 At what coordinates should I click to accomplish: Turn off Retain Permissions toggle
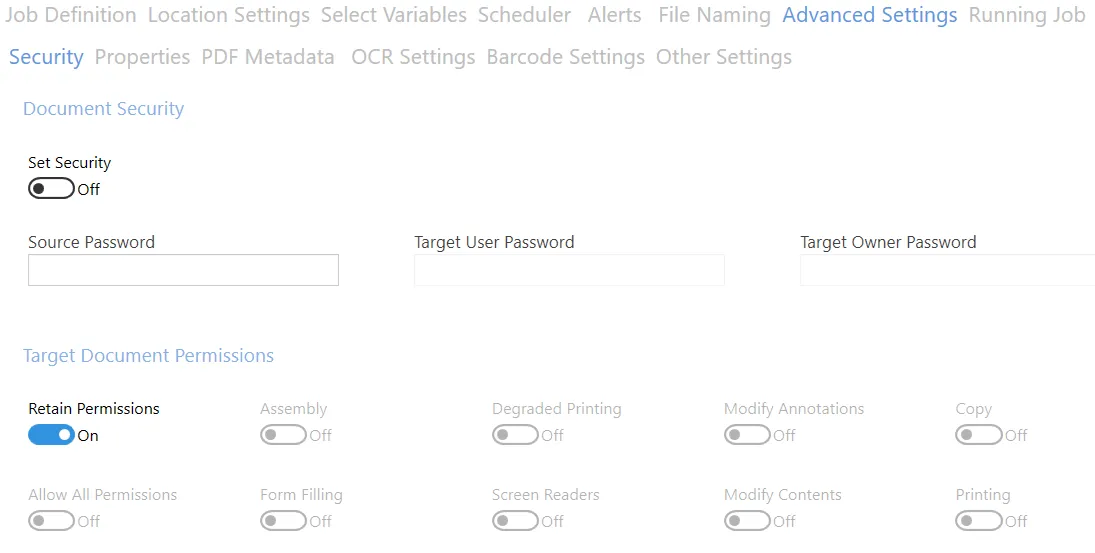51,435
